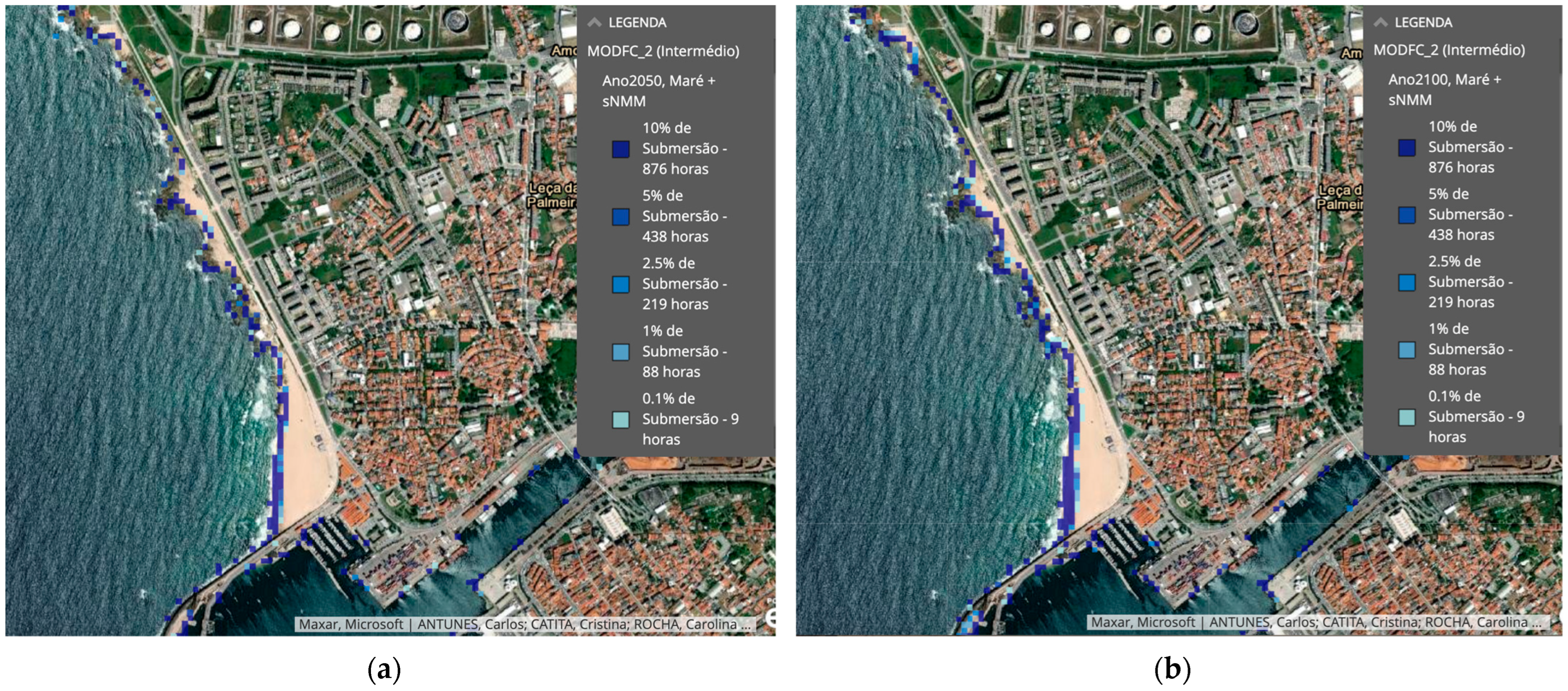Click the 5% de Submersão swatch in map (a)
This screenshot has width=1568, height=691.
[x=620, y=216]
